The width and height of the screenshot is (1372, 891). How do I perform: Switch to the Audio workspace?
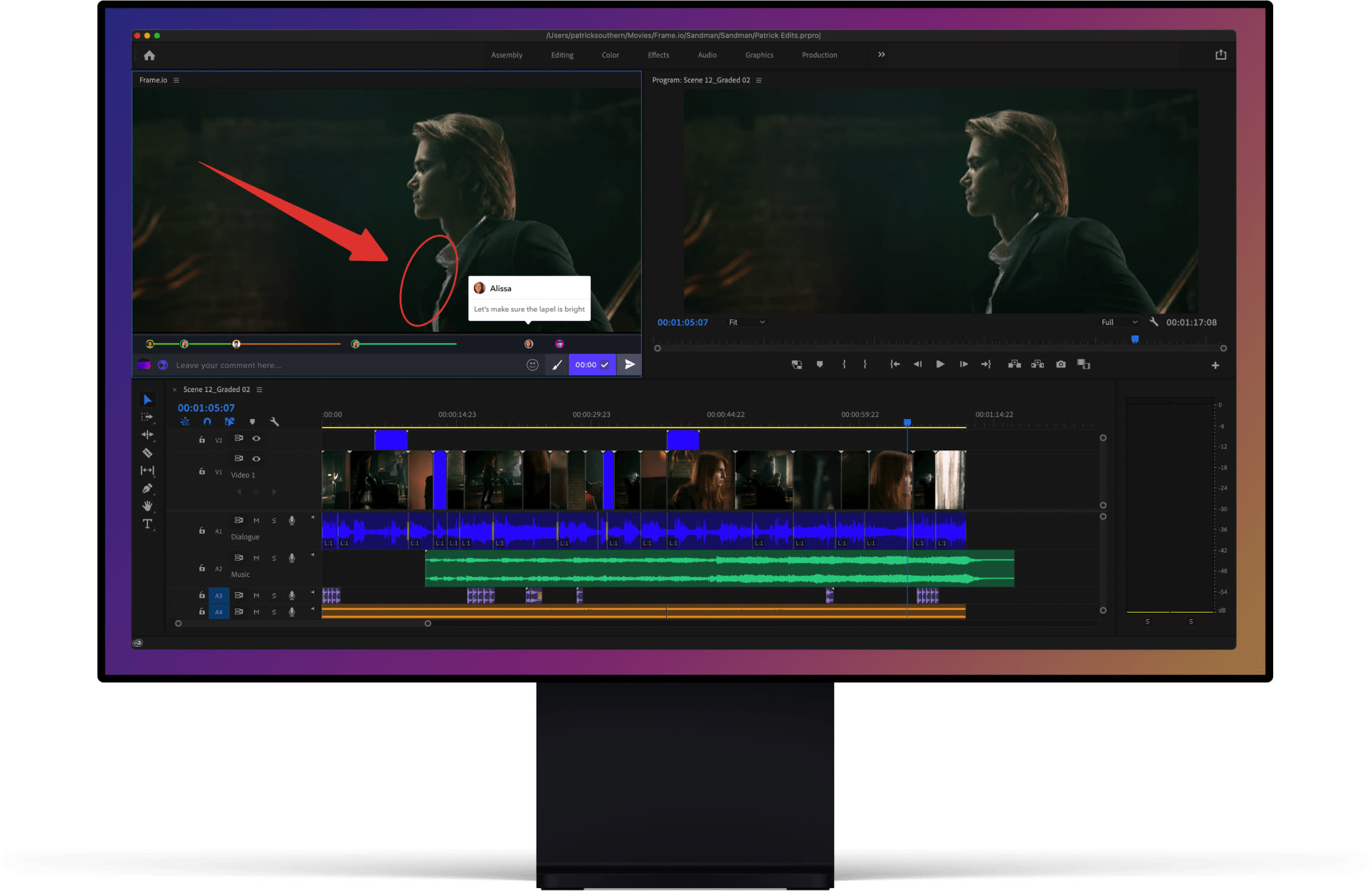tap(707, 56)
